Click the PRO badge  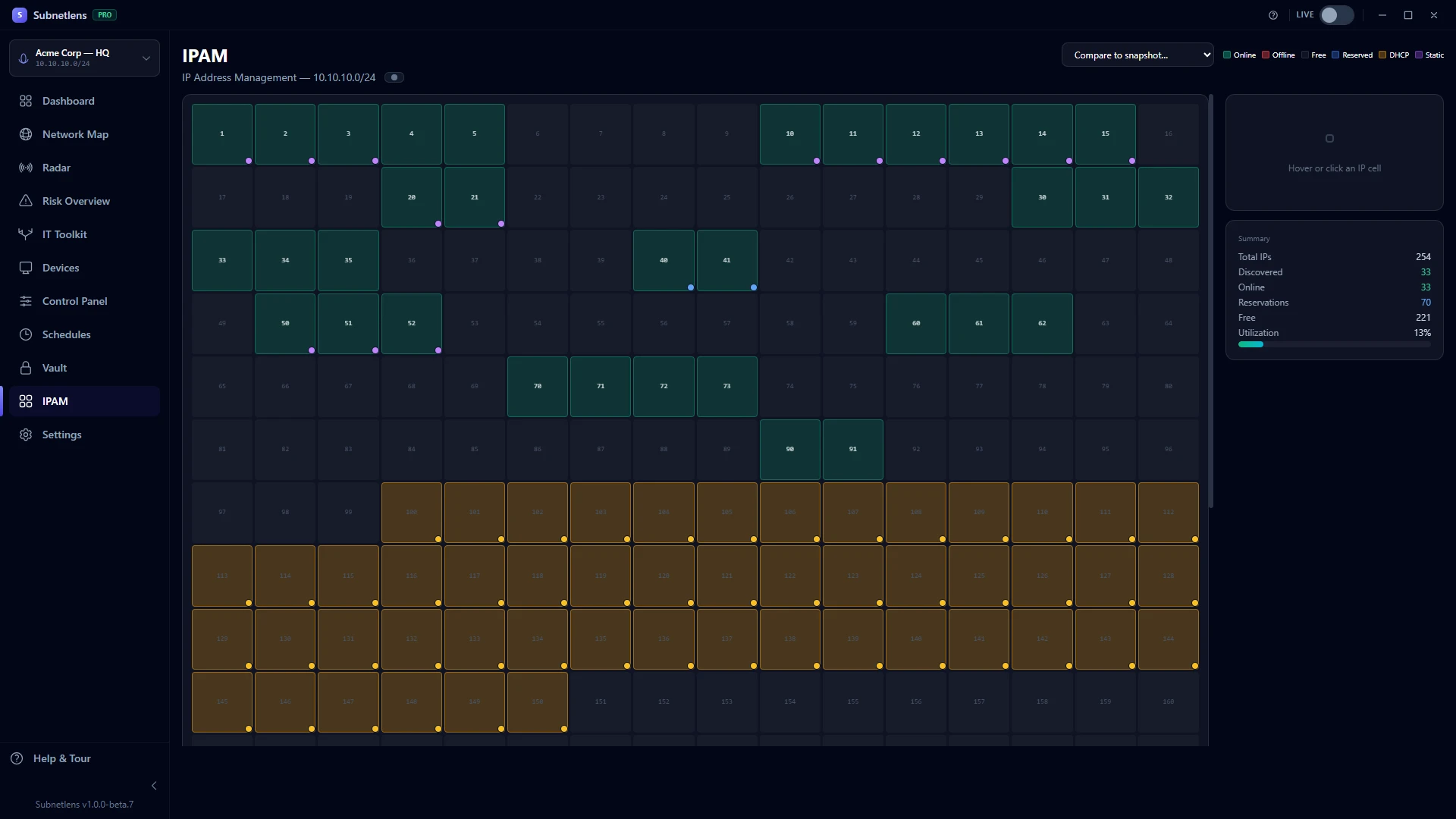click(x=105, y=15)
